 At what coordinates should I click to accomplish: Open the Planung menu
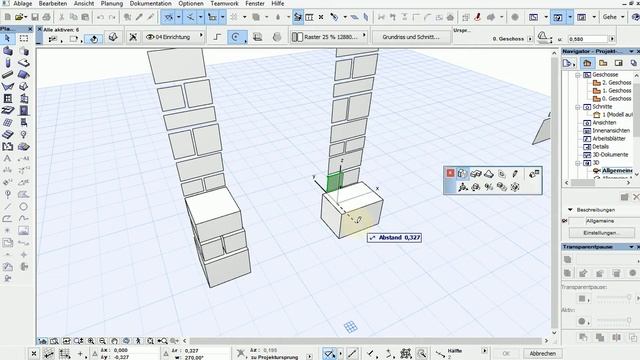click(112, 3)
